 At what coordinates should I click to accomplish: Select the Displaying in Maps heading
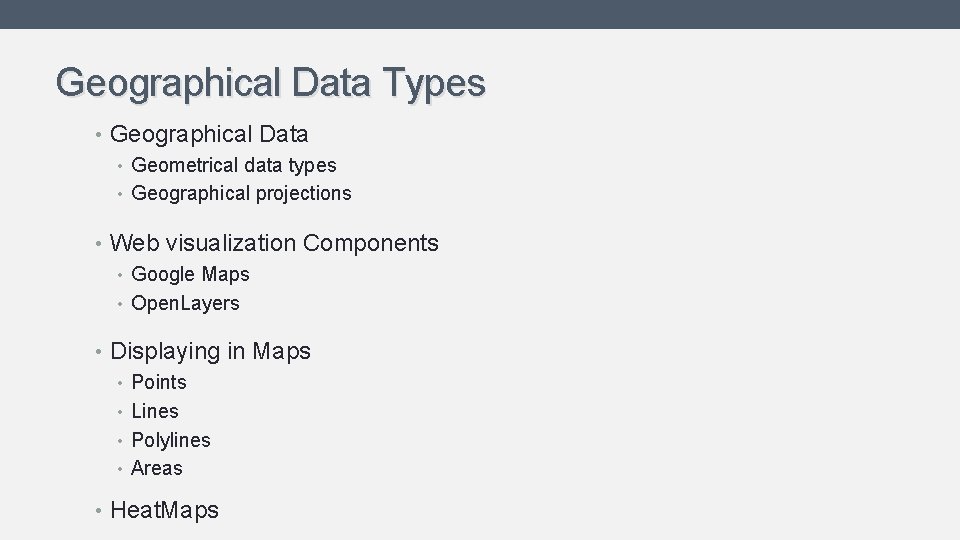tap(210, 351)
